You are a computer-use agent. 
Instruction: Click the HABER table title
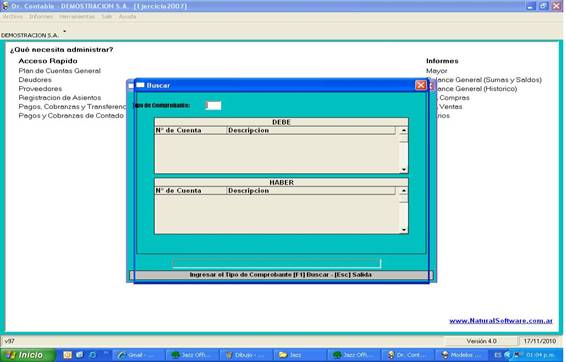(x=281, y=183)
